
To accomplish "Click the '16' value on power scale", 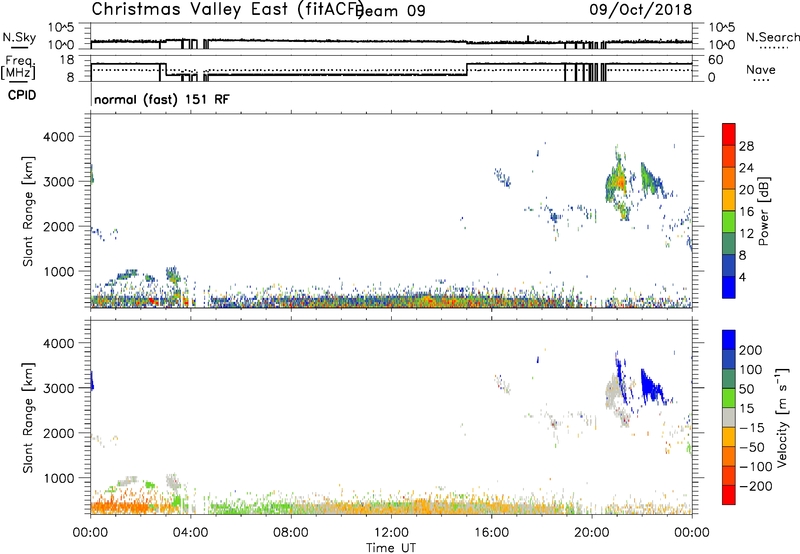I will tap(746, 212).
